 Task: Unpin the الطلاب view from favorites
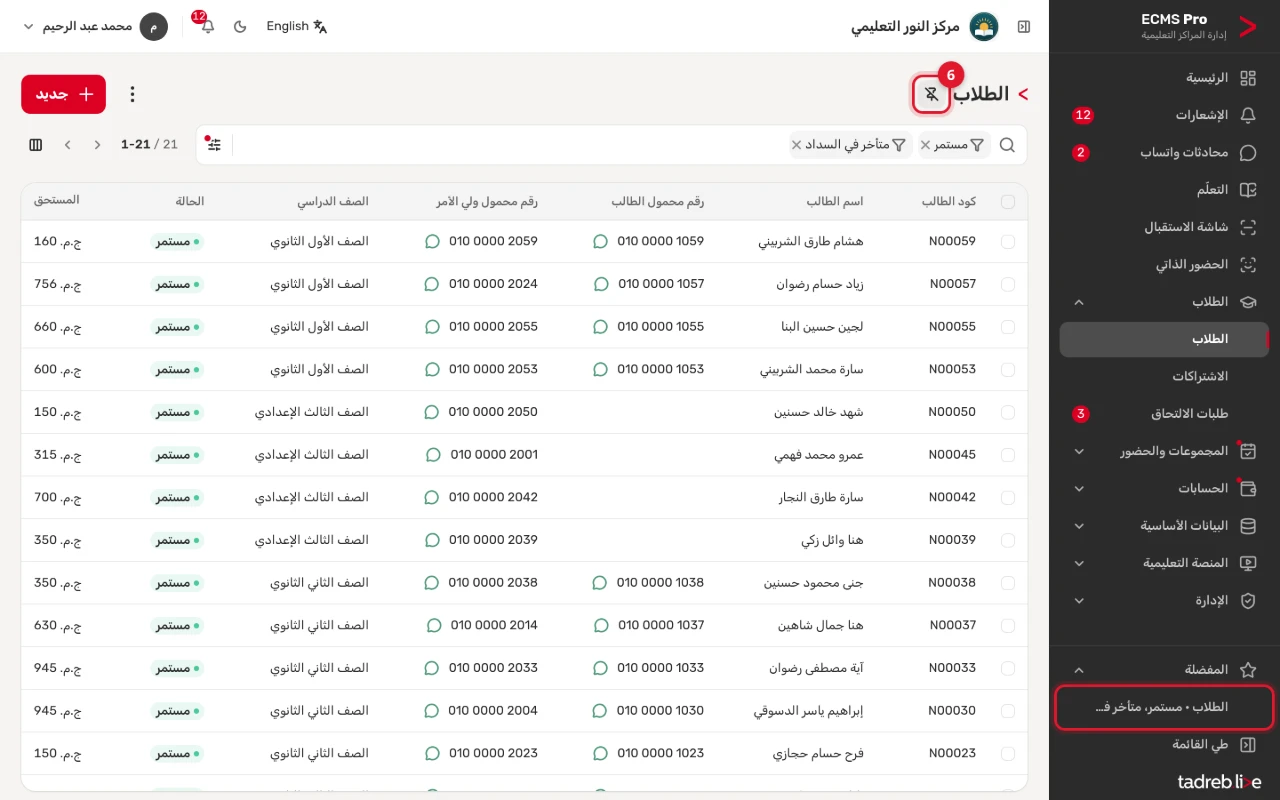[x=931, y=94]
